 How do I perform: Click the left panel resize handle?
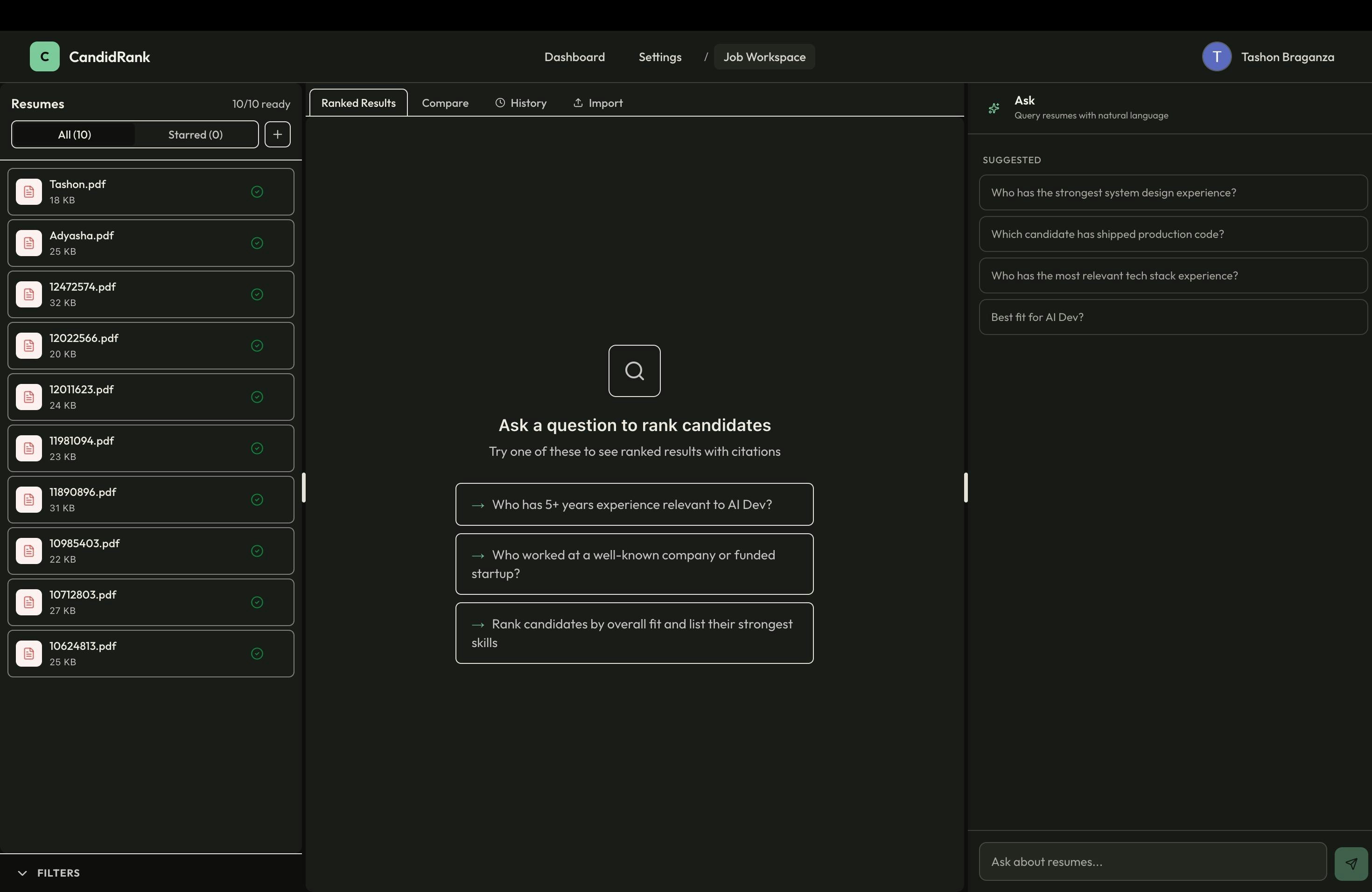[304, 488]
